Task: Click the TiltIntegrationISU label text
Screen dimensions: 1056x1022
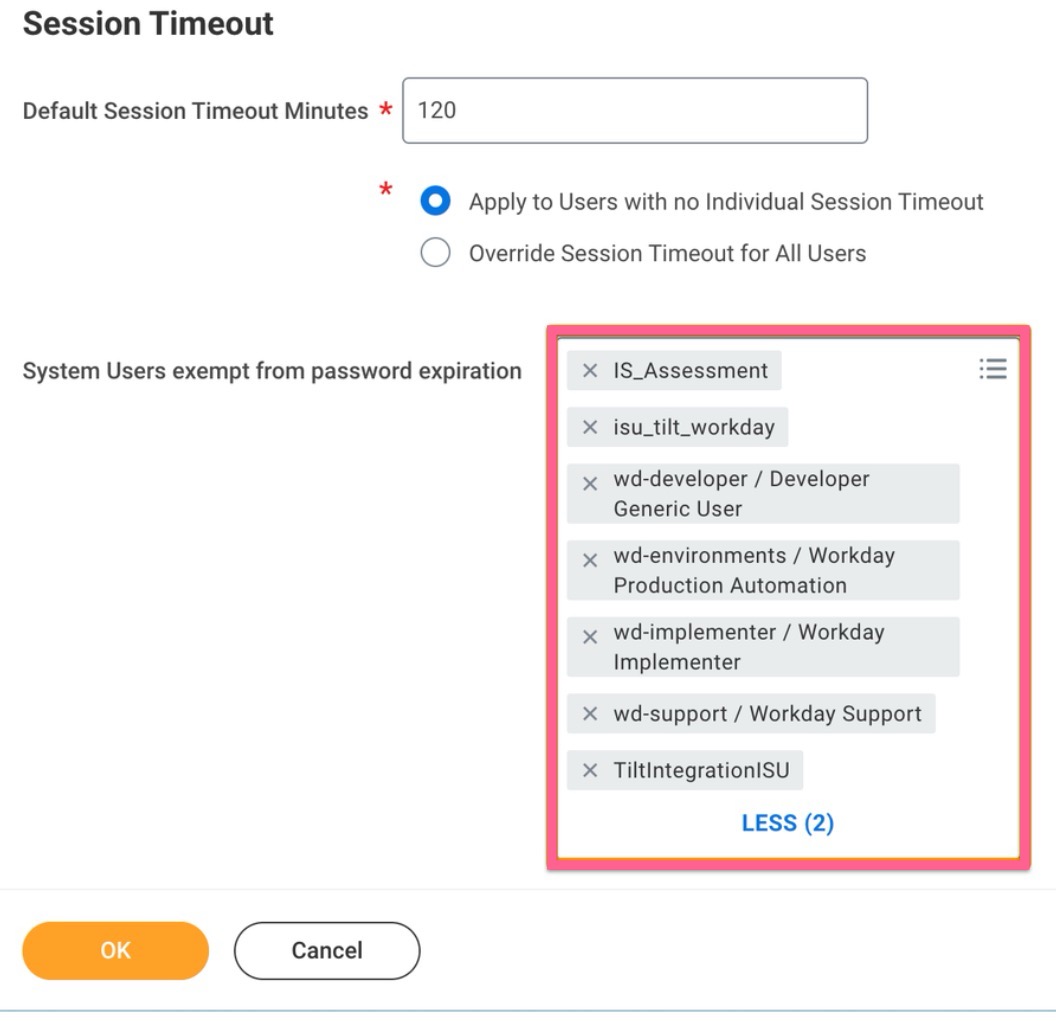Action: tap(701, 770)
